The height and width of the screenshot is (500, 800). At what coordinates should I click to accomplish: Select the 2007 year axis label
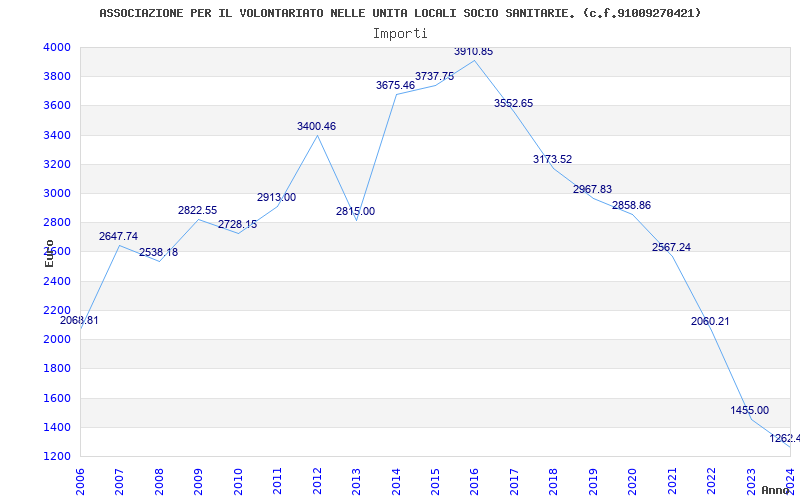point(119,481)
